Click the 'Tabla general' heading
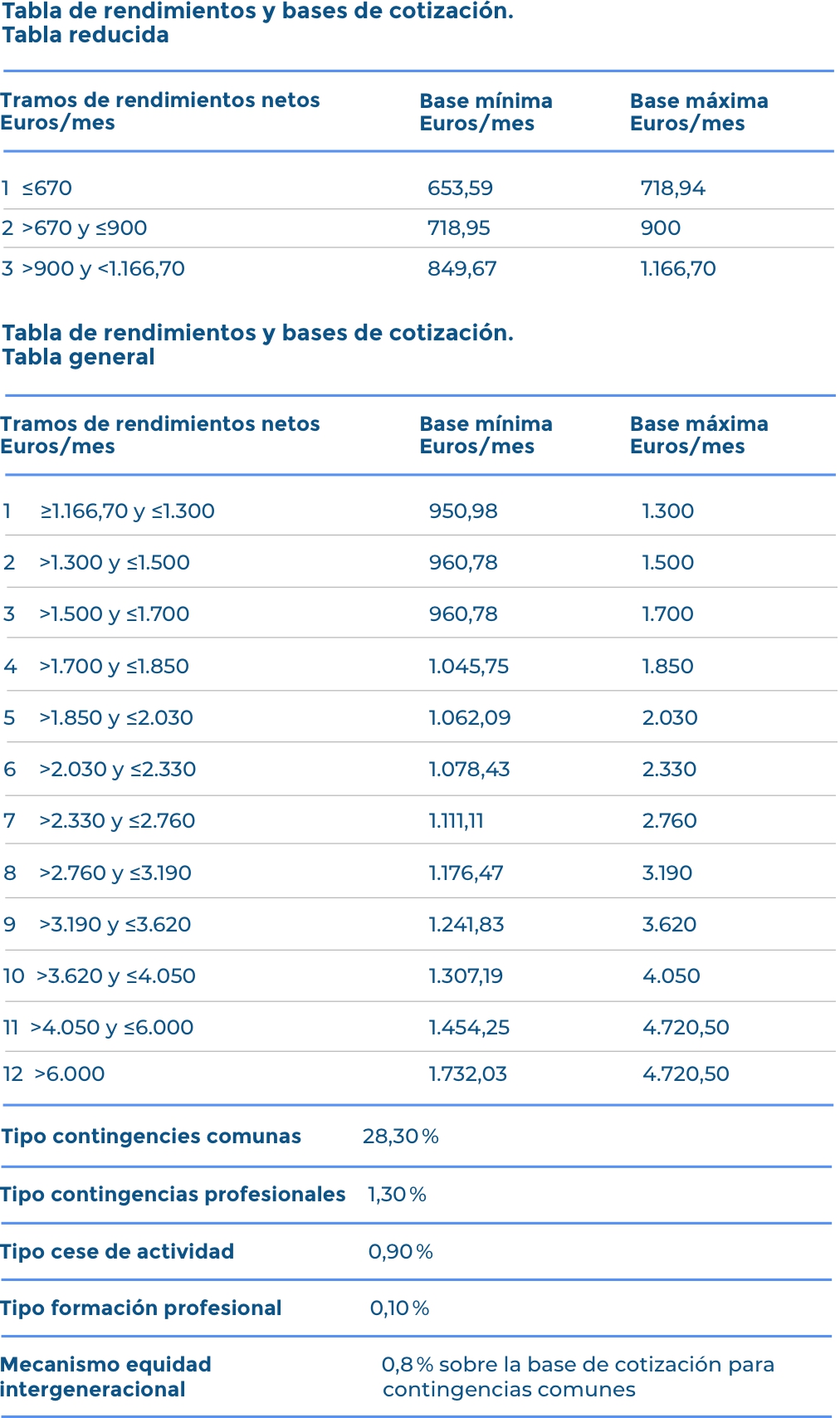This screenshot has height=1418, width=840. click(79, 357)
